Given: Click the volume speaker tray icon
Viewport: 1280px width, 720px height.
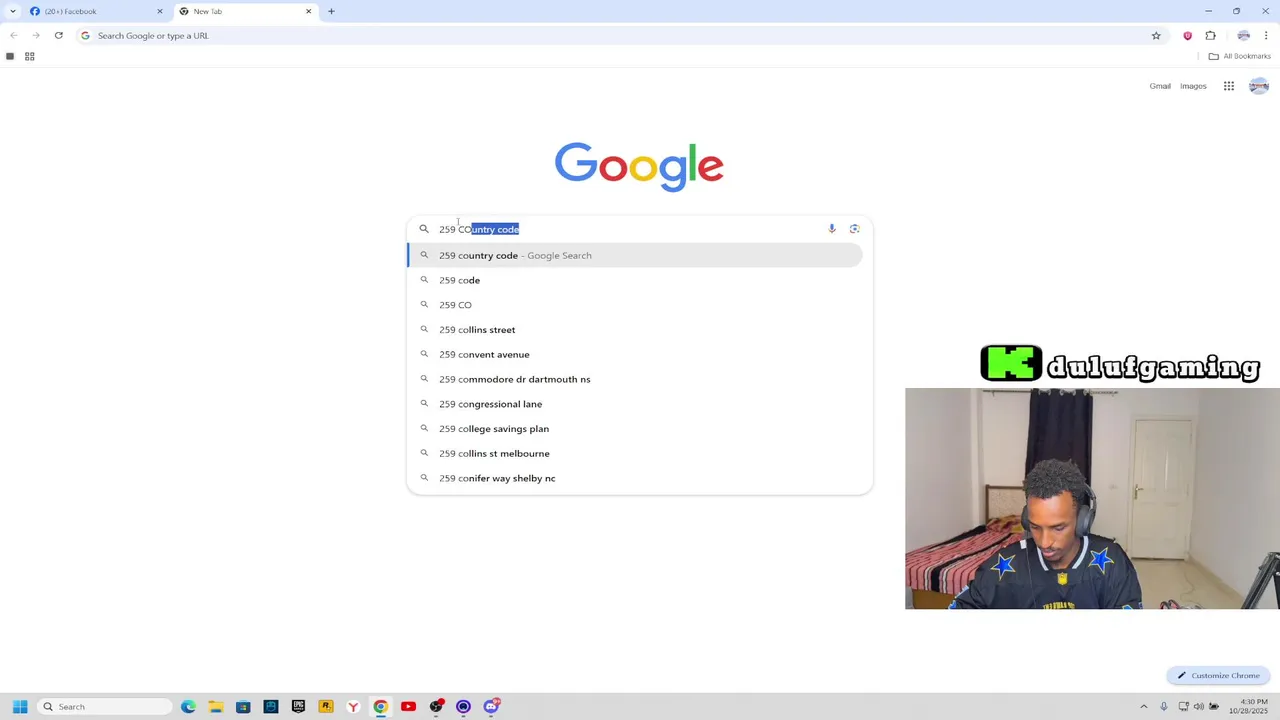Looking at the screenshot, I should 1199,707.
